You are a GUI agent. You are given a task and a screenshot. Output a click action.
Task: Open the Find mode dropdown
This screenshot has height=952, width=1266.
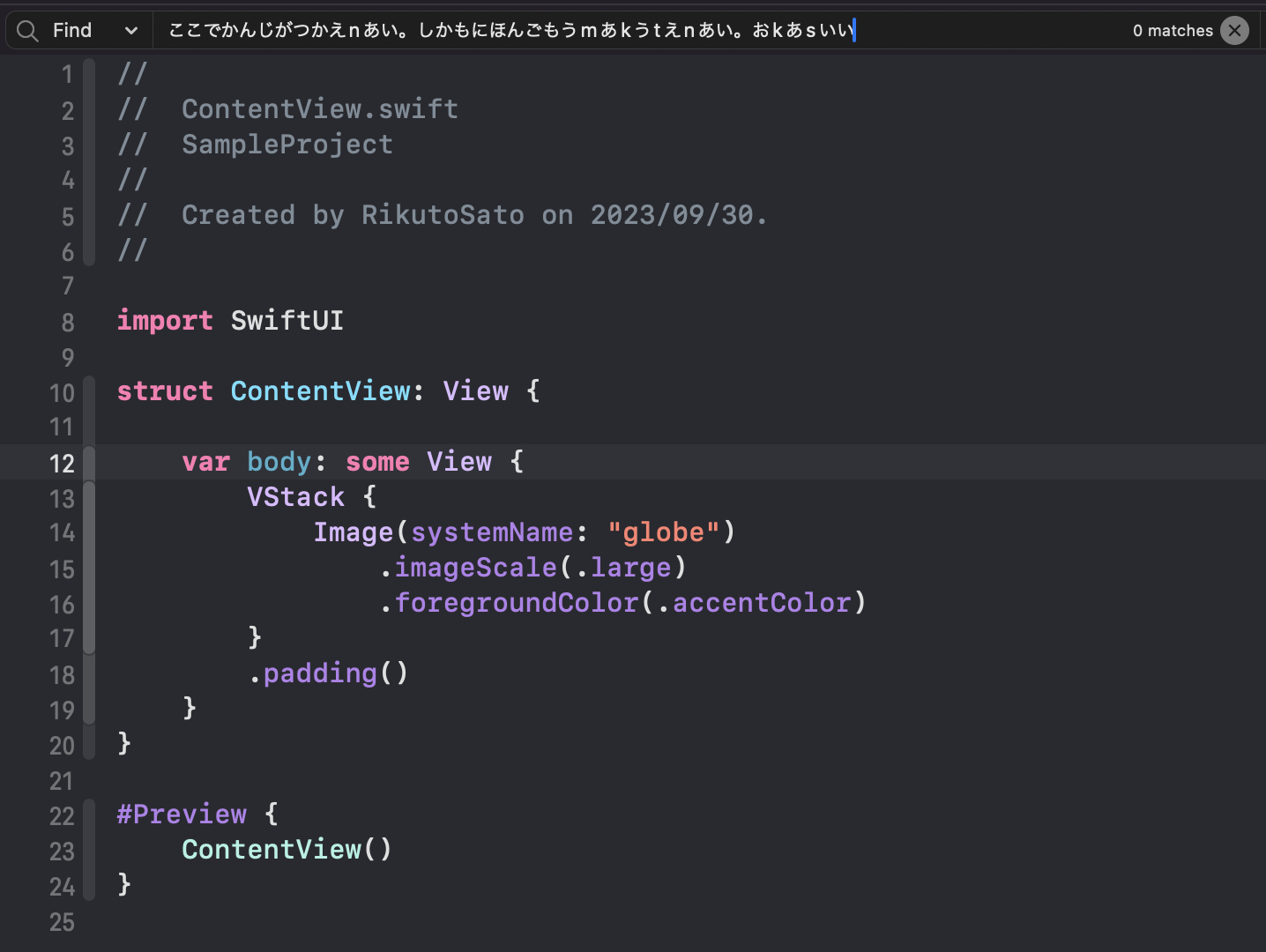(132, 29)
